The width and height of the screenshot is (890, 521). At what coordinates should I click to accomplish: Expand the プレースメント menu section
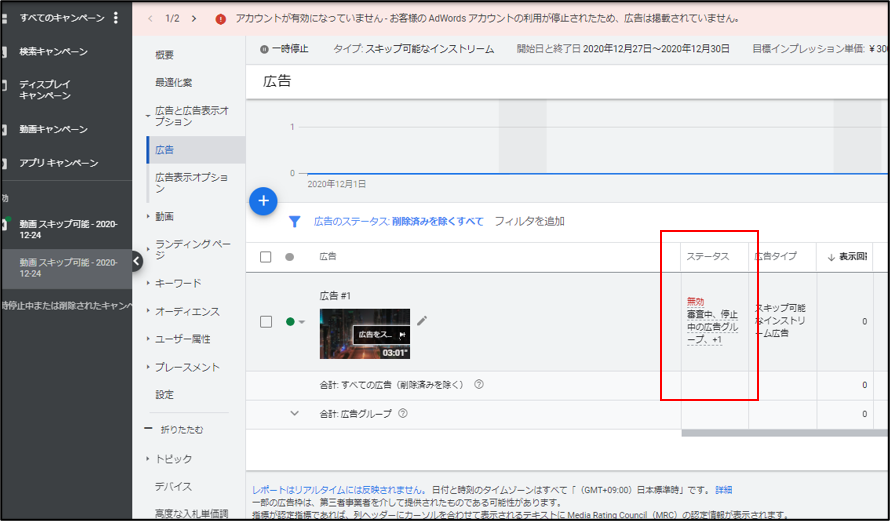tap(148, 367)
